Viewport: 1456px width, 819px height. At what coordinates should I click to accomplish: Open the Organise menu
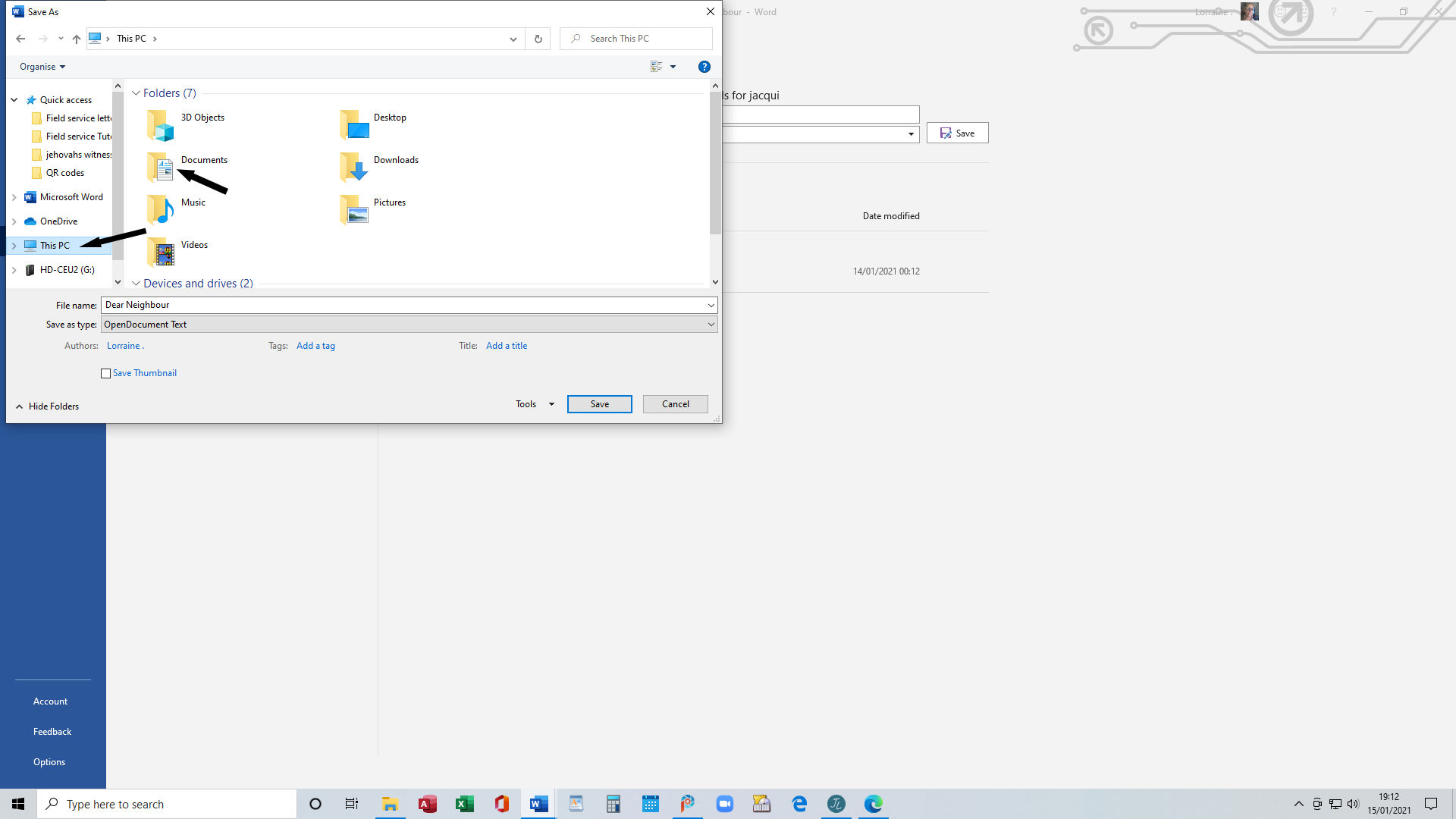click(42, 67)
